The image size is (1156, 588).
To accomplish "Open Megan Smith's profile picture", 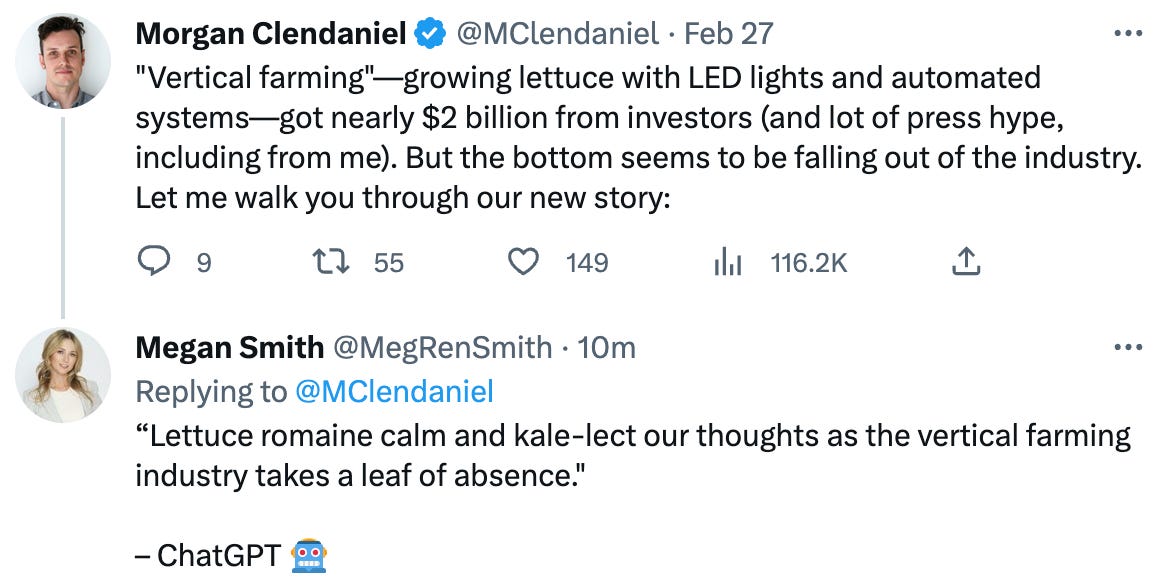I will pos(62,374).
